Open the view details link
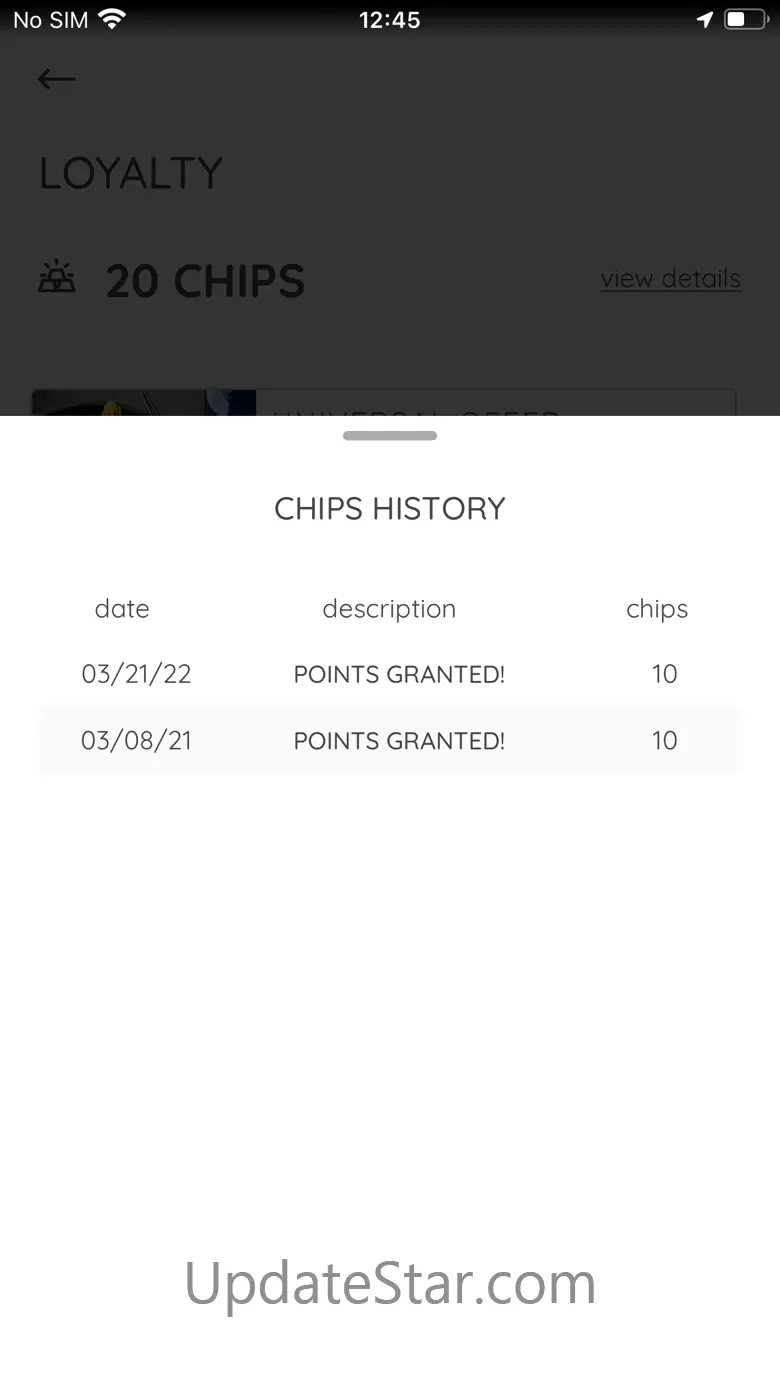This screenshot has height=1387, width=780. pyautogui.click(x=670, y=279)
